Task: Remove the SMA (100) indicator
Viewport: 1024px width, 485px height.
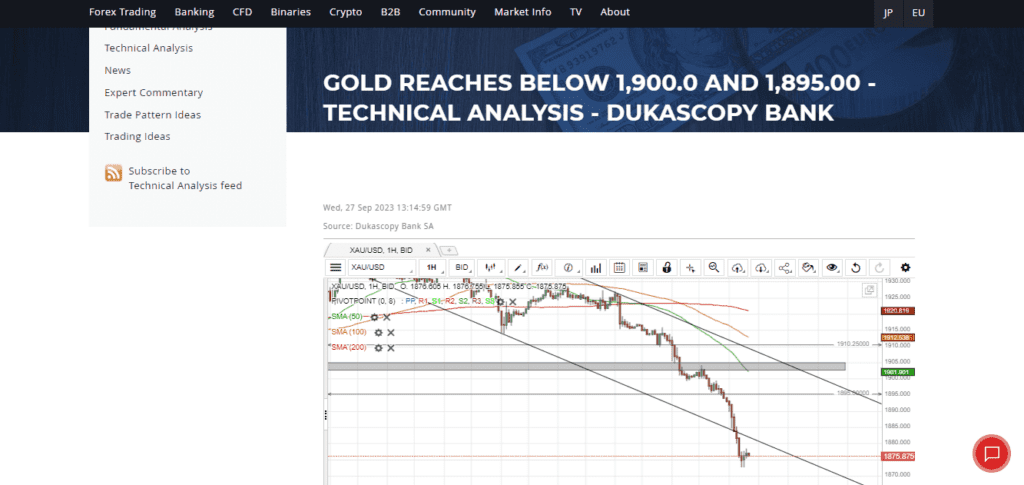Action: tap(391, 332)
